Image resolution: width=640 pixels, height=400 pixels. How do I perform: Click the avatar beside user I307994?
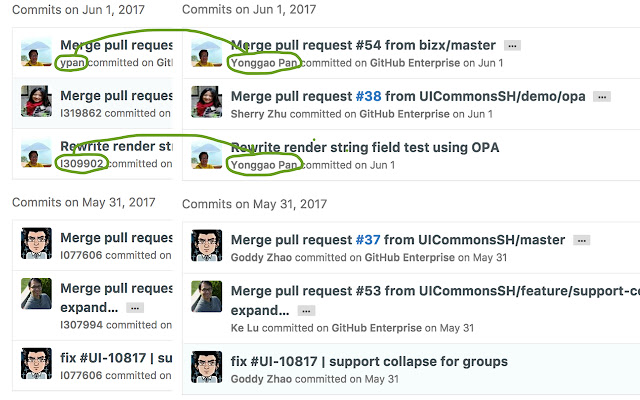(x=36, y=294)
